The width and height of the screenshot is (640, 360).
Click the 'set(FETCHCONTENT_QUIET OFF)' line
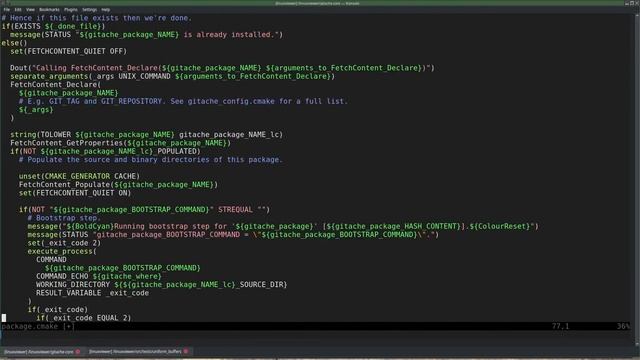[x=69, y=51]
